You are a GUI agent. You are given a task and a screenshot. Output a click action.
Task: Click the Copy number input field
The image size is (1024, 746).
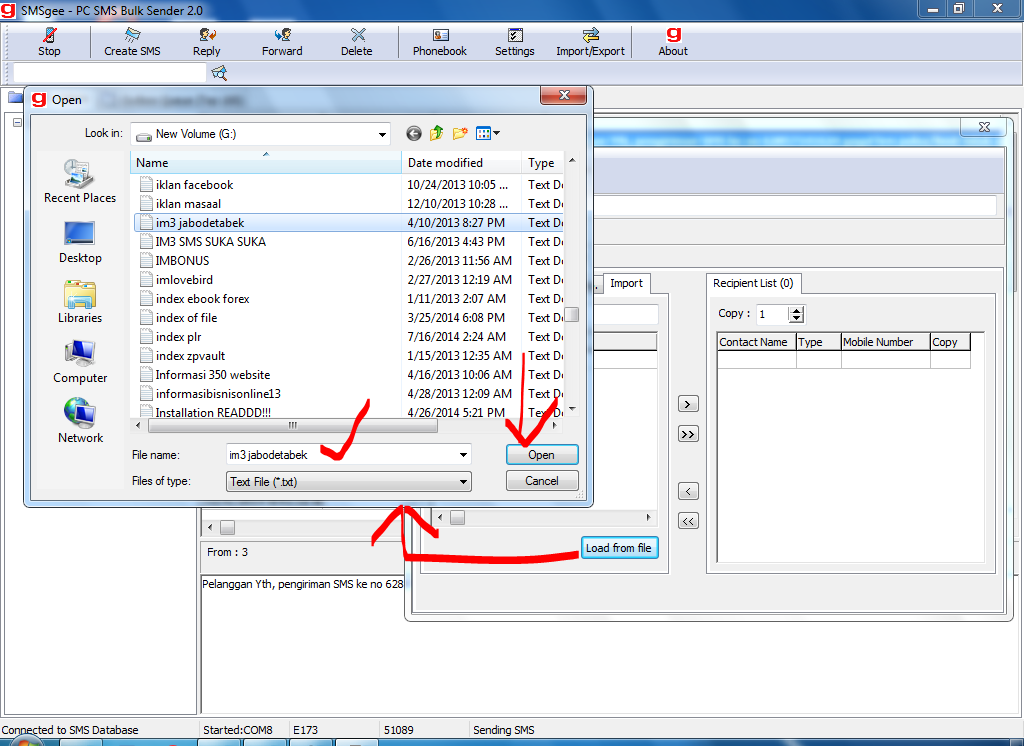point(773,314)
